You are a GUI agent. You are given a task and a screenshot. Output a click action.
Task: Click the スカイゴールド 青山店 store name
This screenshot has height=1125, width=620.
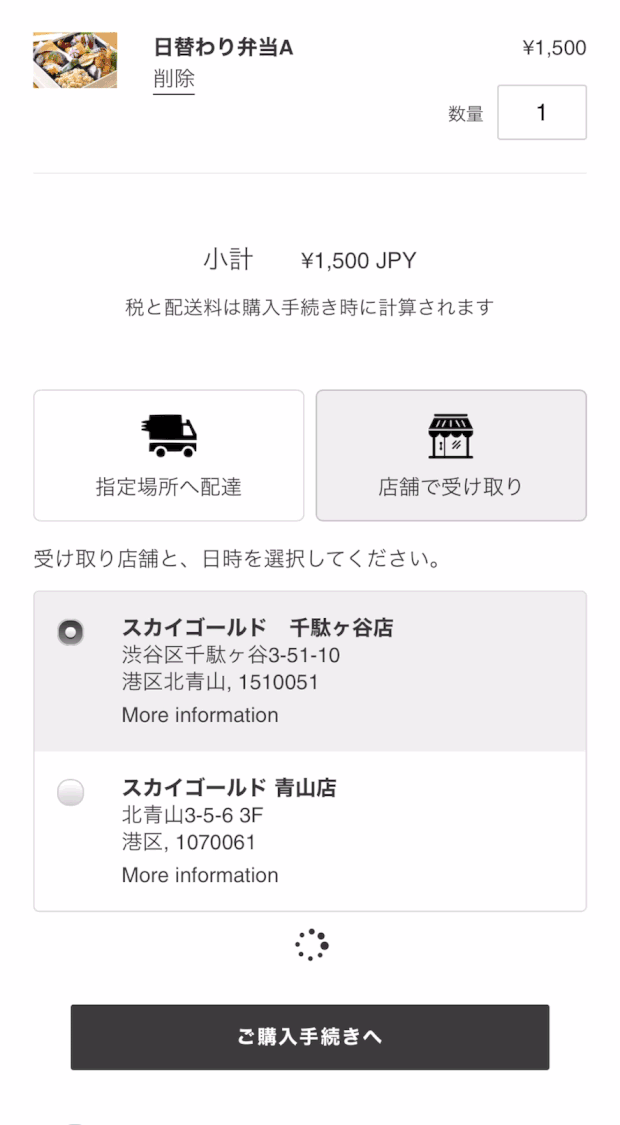tap(229, 788)
